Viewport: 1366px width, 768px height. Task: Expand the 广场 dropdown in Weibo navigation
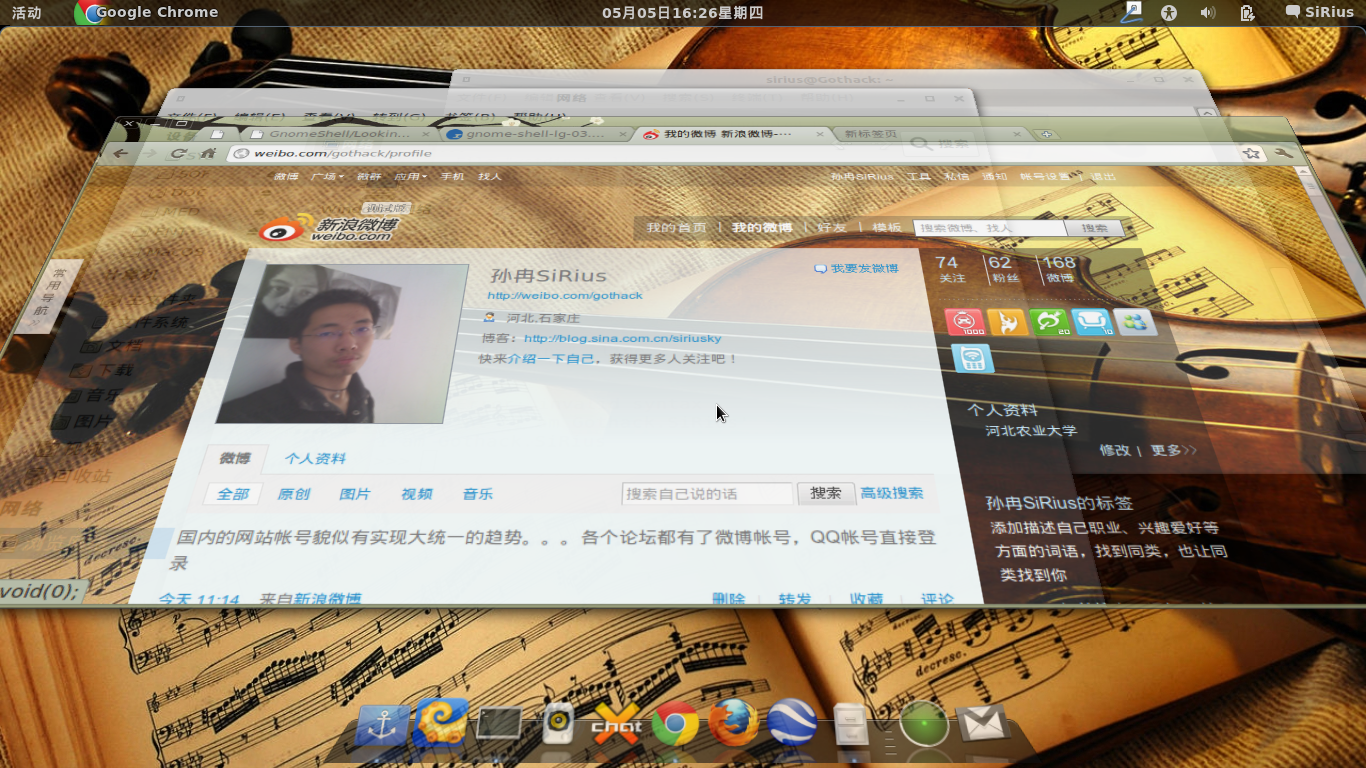click(x=327, y=176)
